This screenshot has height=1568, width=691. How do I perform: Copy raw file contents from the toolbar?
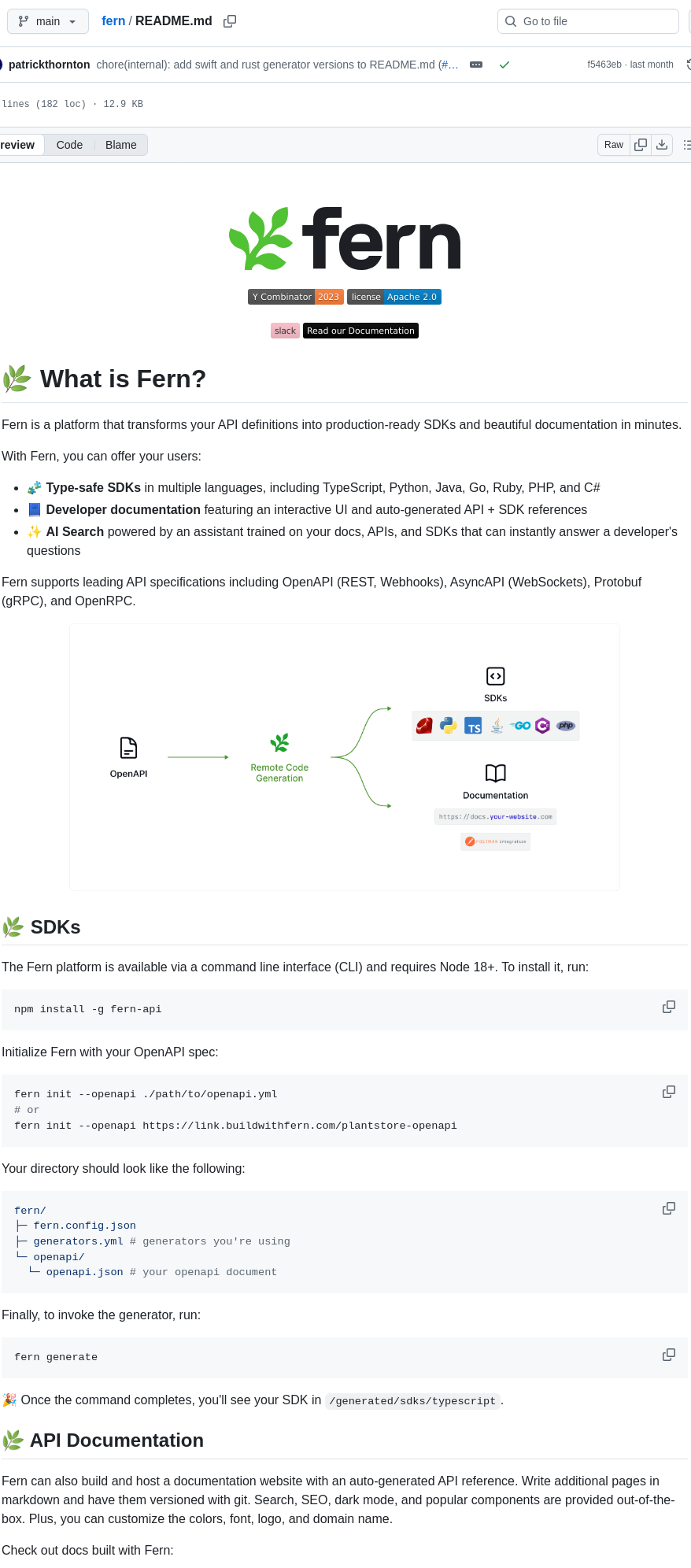pyautogui.click(x=640, y=145)
